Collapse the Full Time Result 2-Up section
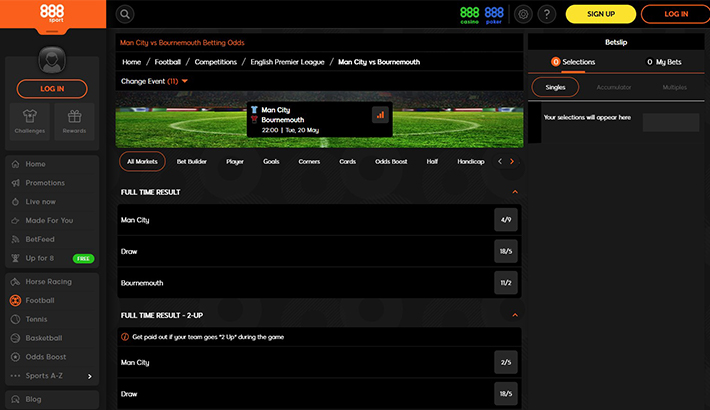 [515, 315]
